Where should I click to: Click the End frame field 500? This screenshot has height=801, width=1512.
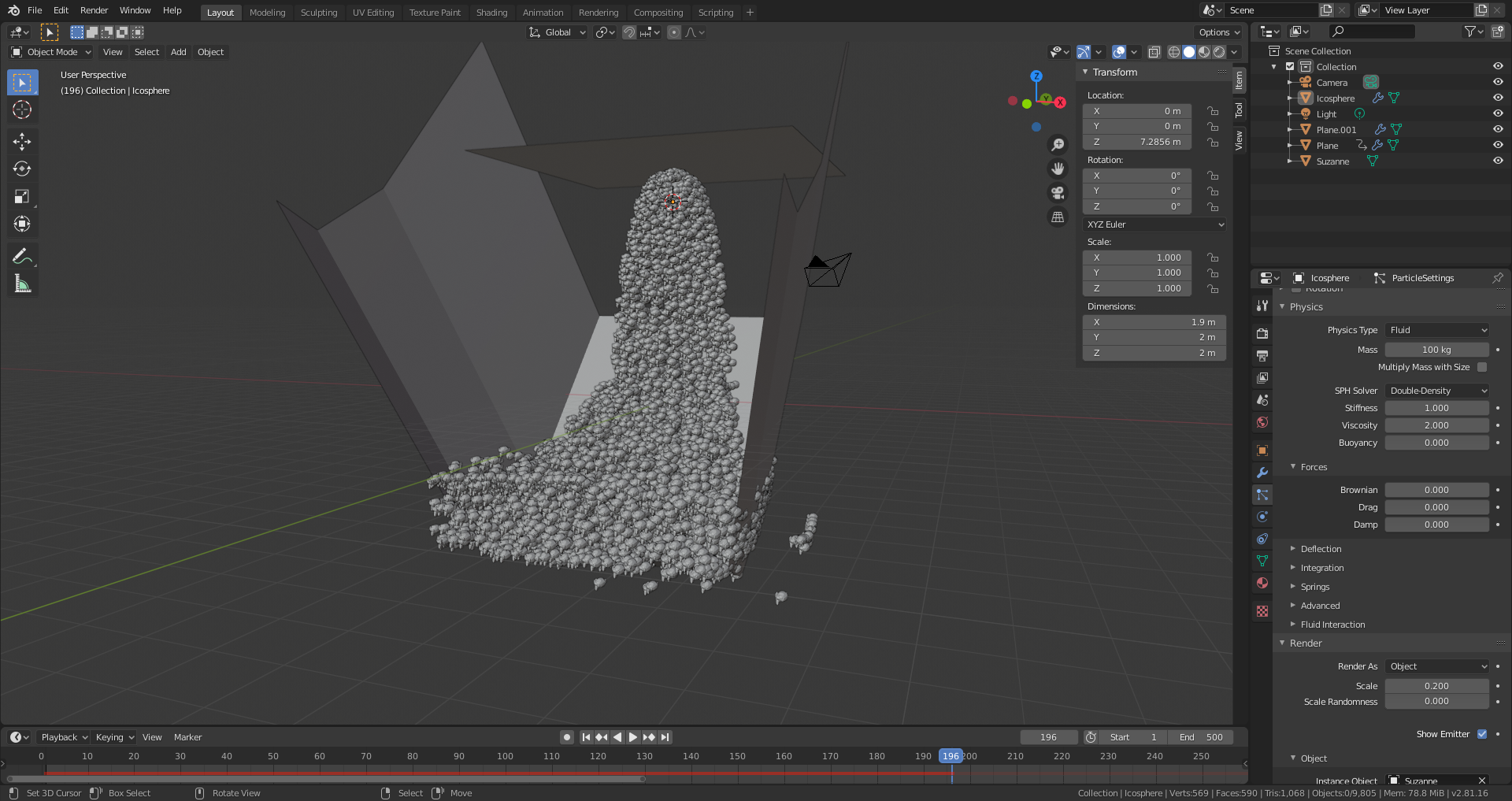click(x=1201, y=737)
